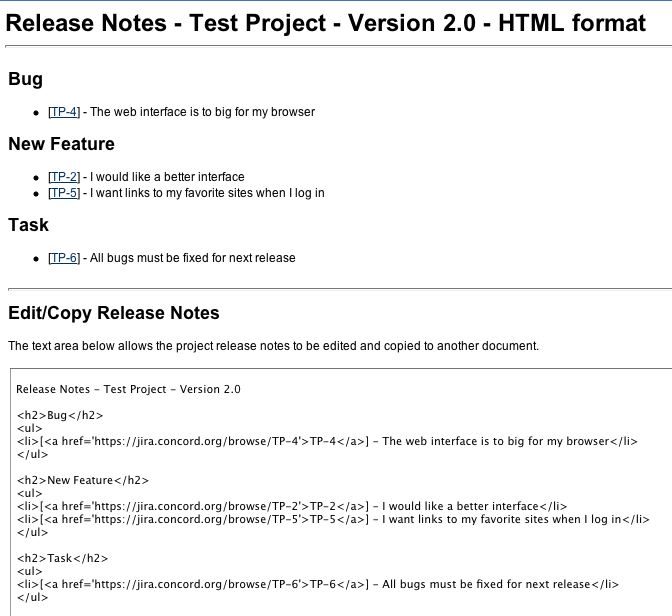Screen dimensions: 672x616
Task: Click the Edit/Copy Release Notes heading
Action: [x=114, y=313]
